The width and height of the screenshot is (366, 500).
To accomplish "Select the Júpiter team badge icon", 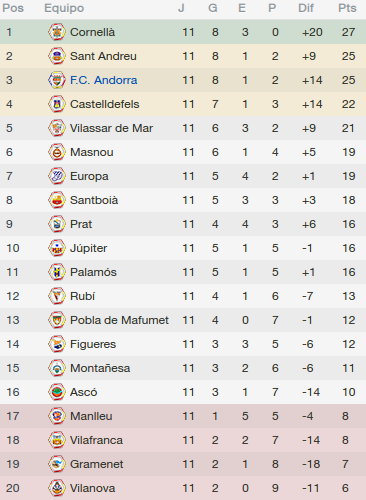I will (57, 248).
